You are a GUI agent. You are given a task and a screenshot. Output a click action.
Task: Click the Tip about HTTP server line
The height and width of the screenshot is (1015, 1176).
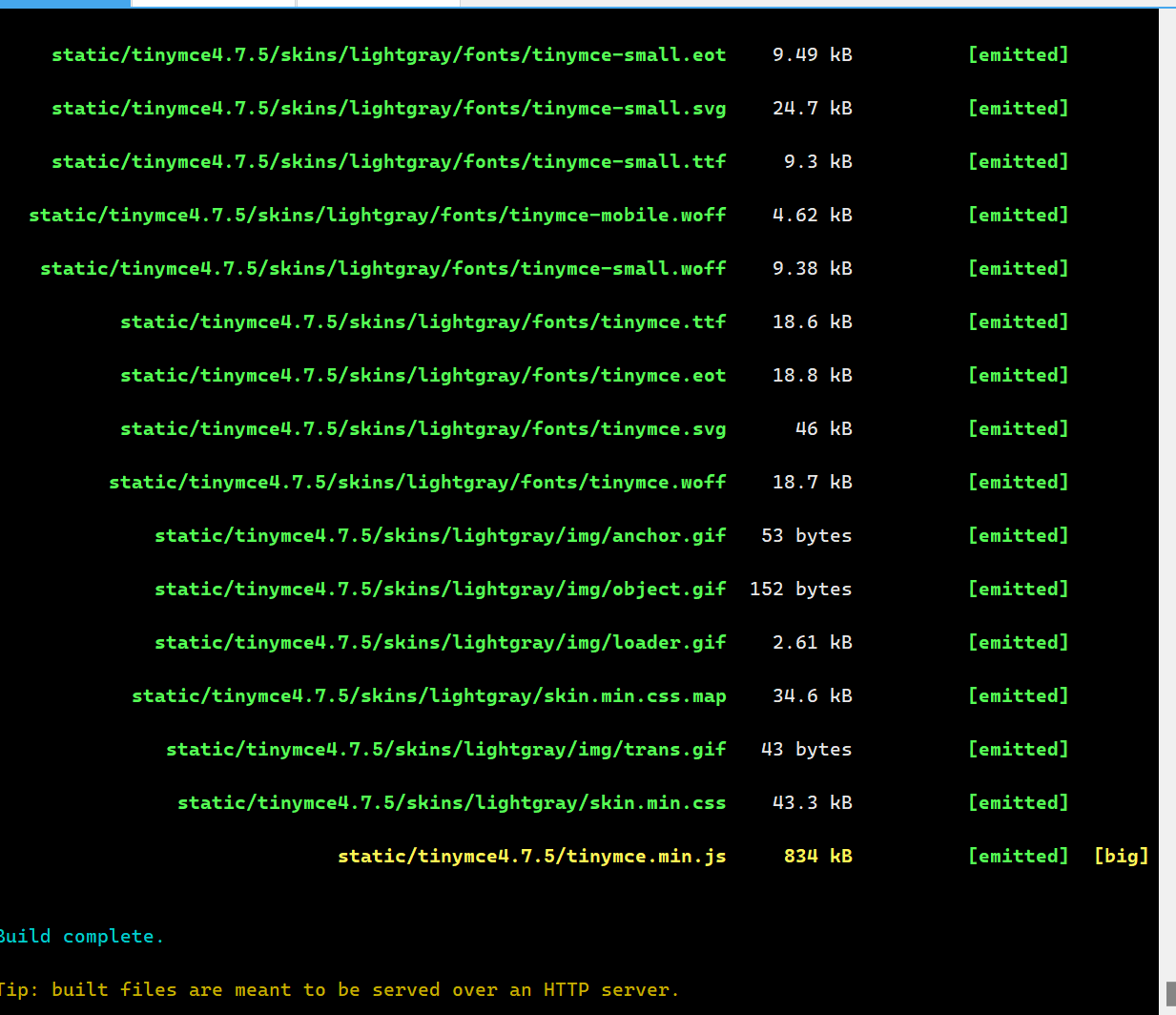point(340,990)
